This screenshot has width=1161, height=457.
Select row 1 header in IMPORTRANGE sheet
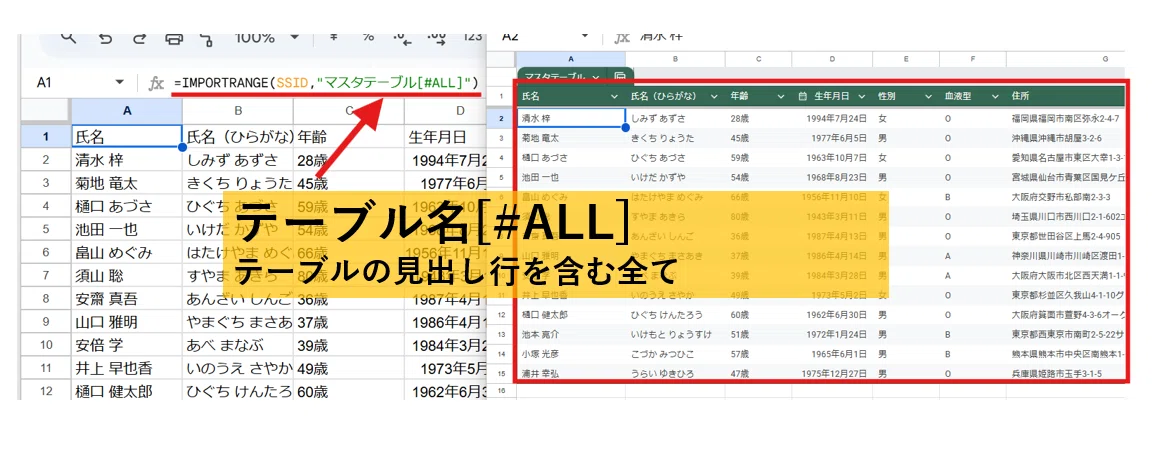(45, 136)
